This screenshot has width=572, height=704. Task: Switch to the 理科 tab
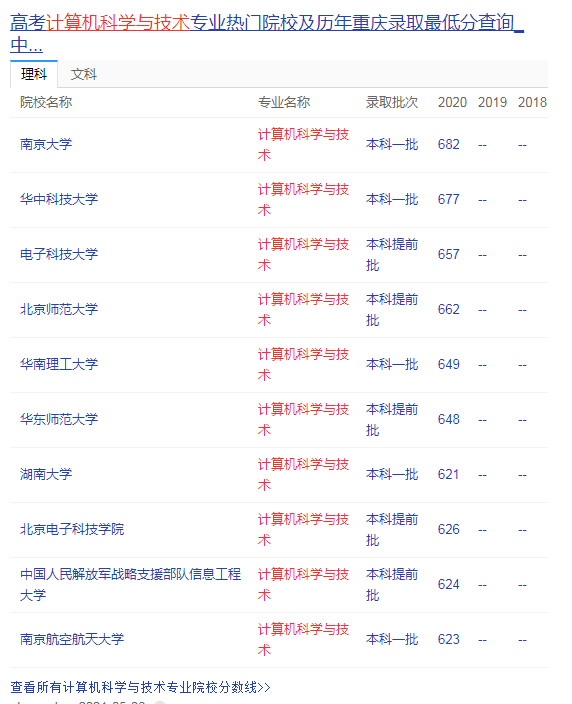(34, 74)
